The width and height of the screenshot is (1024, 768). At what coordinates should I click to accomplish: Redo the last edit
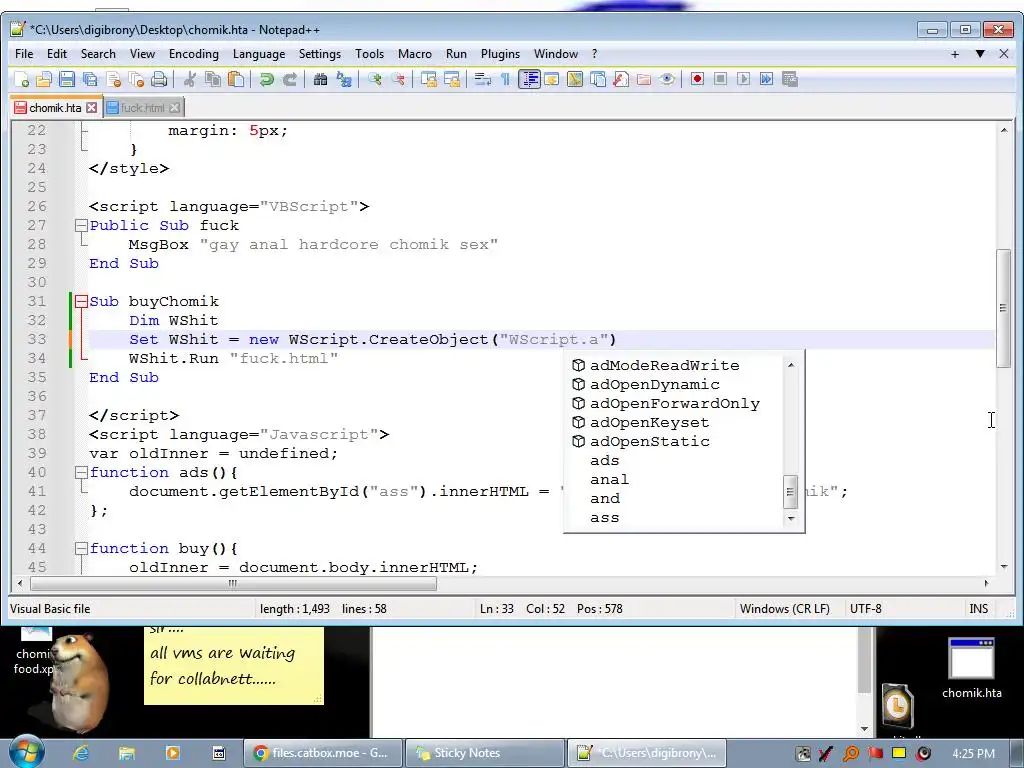coord(289,80)
